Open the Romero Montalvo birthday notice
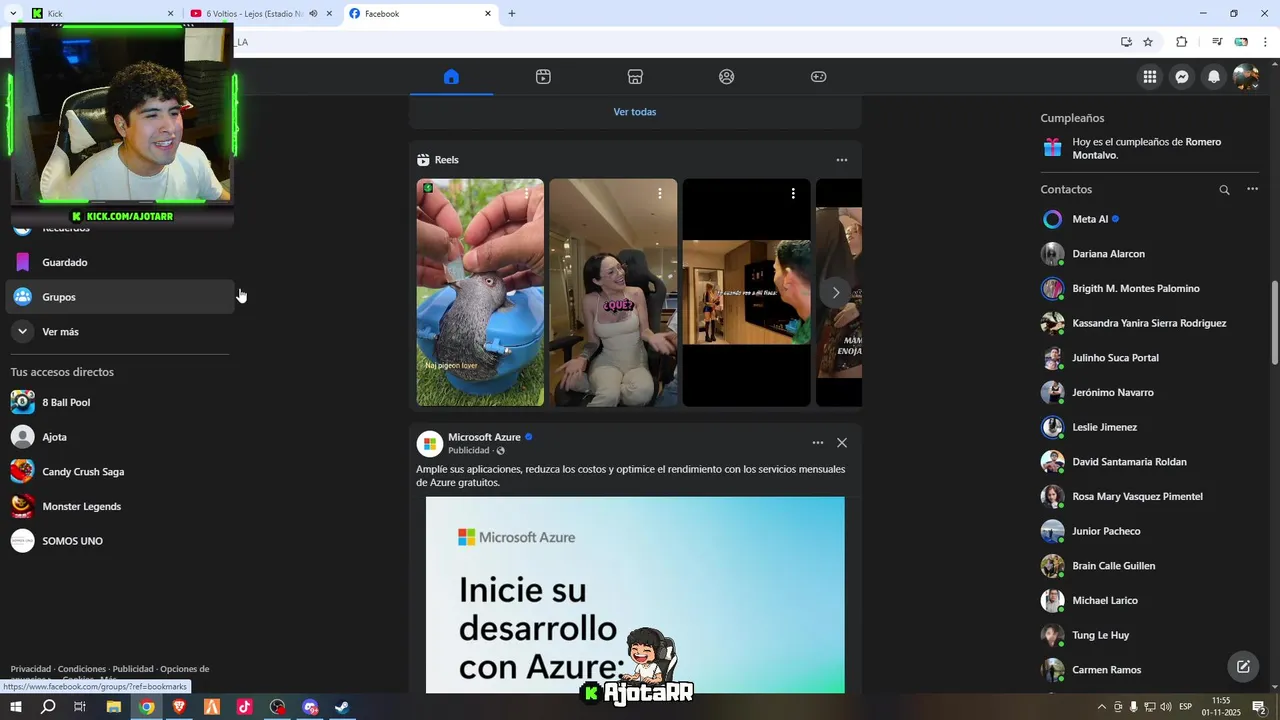Image resolution: width=1280 pixels, height=720 pixels. click(x=1150, y=148)
